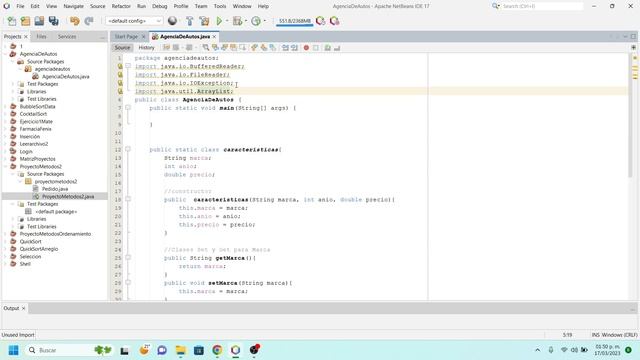This screenshot has width=640, height=360.
Task: Click the NetBeans icon in the taskbar
Action: pos(236,350)
